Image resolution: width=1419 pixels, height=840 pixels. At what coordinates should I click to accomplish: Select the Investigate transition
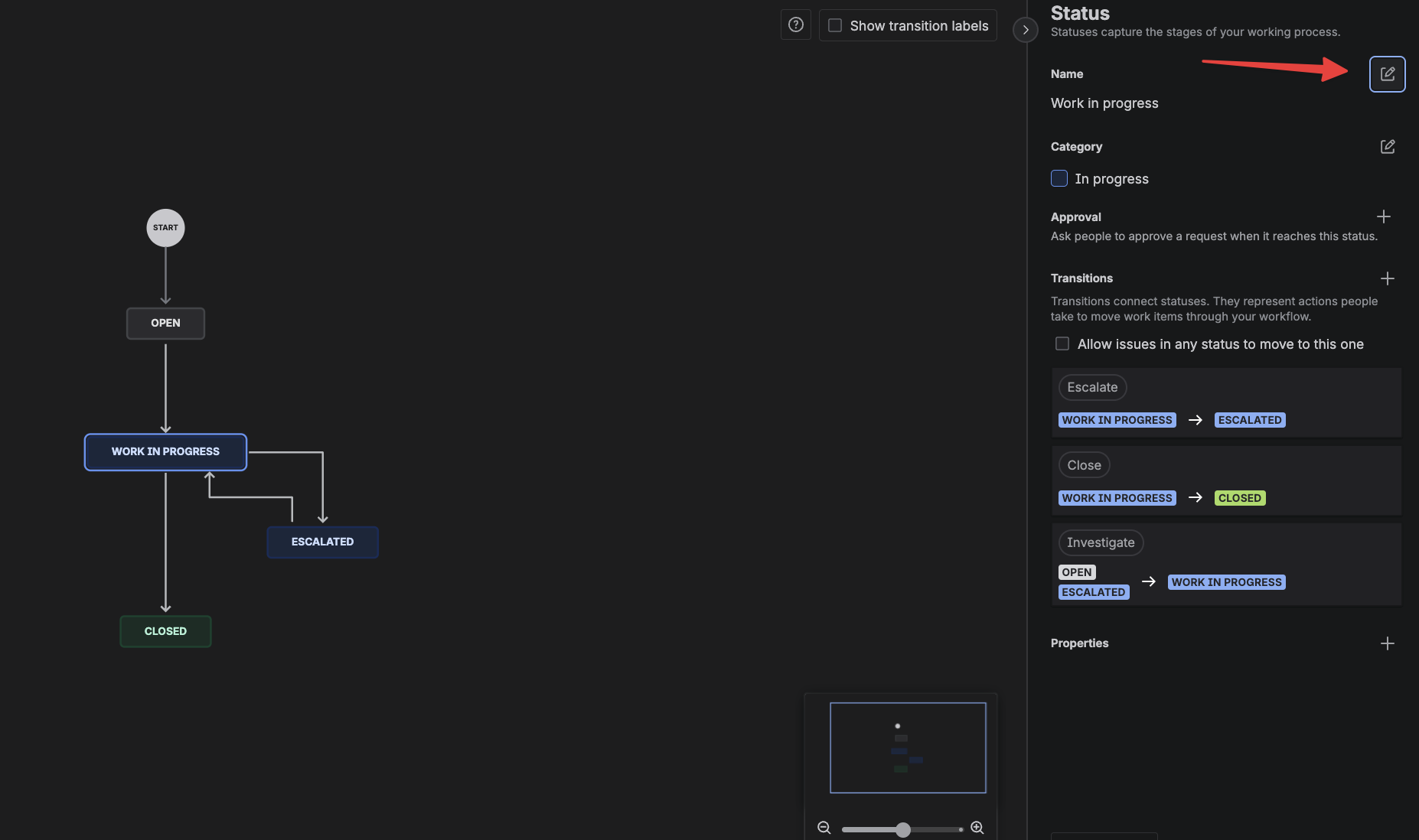tap(1100, 542)
